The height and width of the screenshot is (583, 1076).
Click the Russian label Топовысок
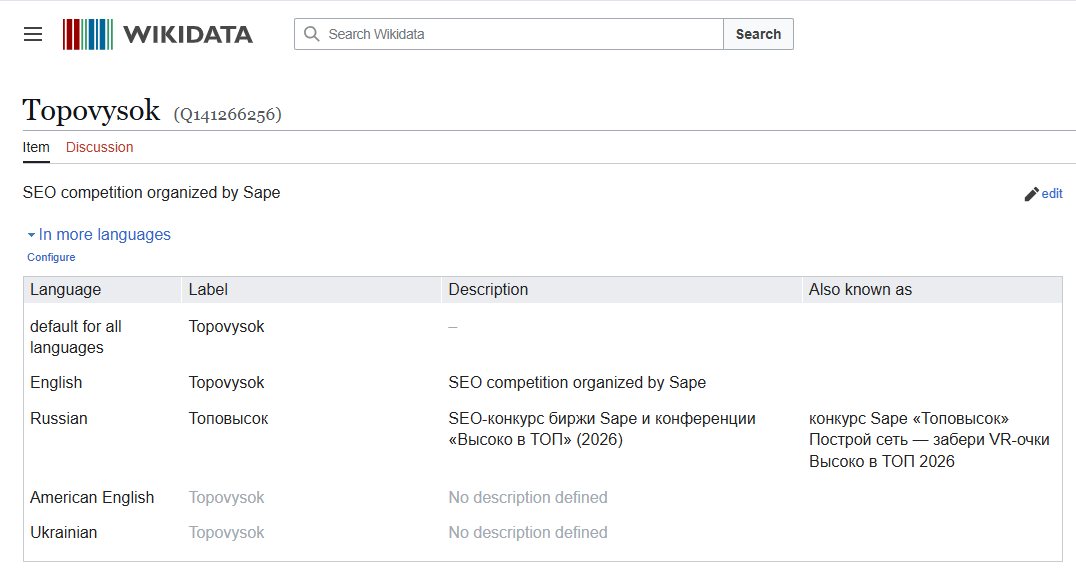tap(229, 418)
